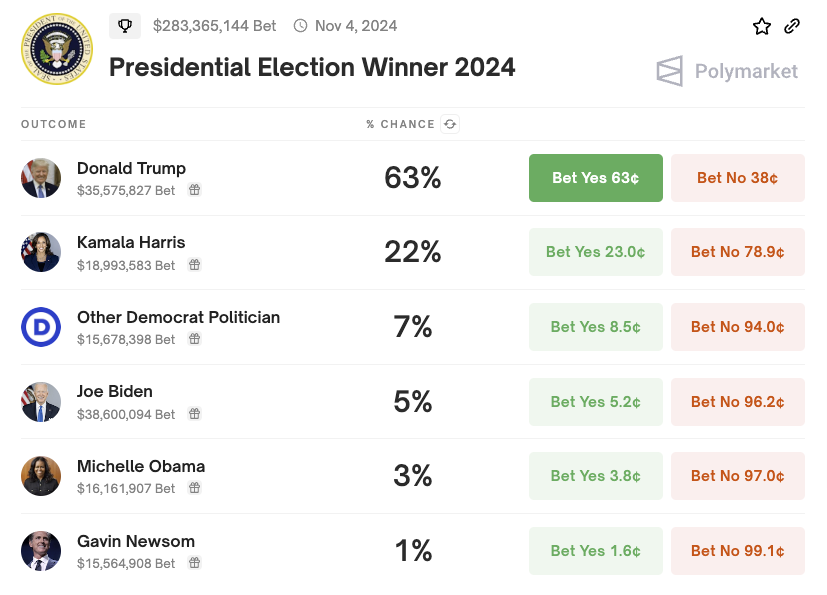Click the copy link icon
This screenshot has width=827, height=595.
pyautogui.click(x=792, y=26)
